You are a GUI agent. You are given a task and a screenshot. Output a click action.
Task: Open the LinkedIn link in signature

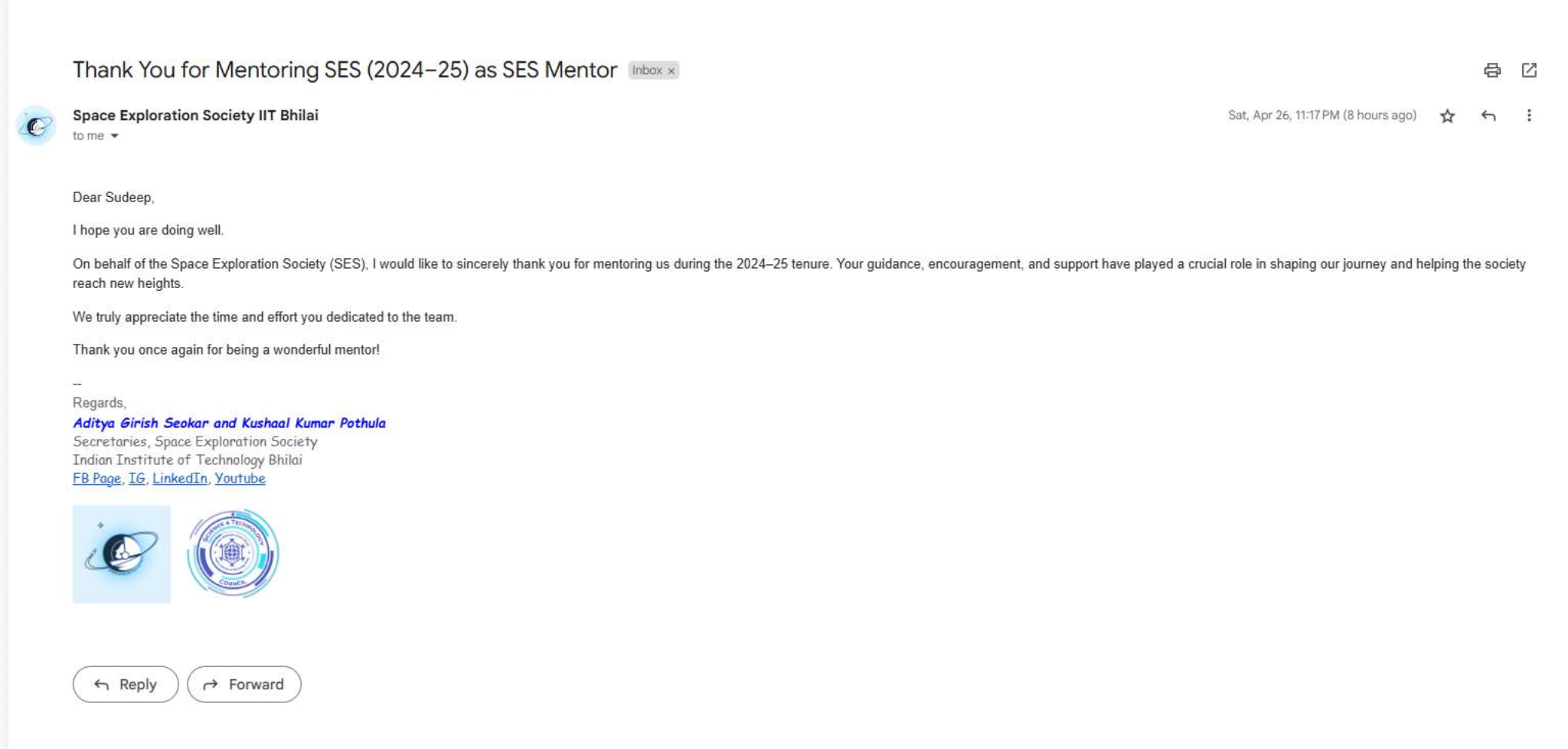click(x=180, y=479)
